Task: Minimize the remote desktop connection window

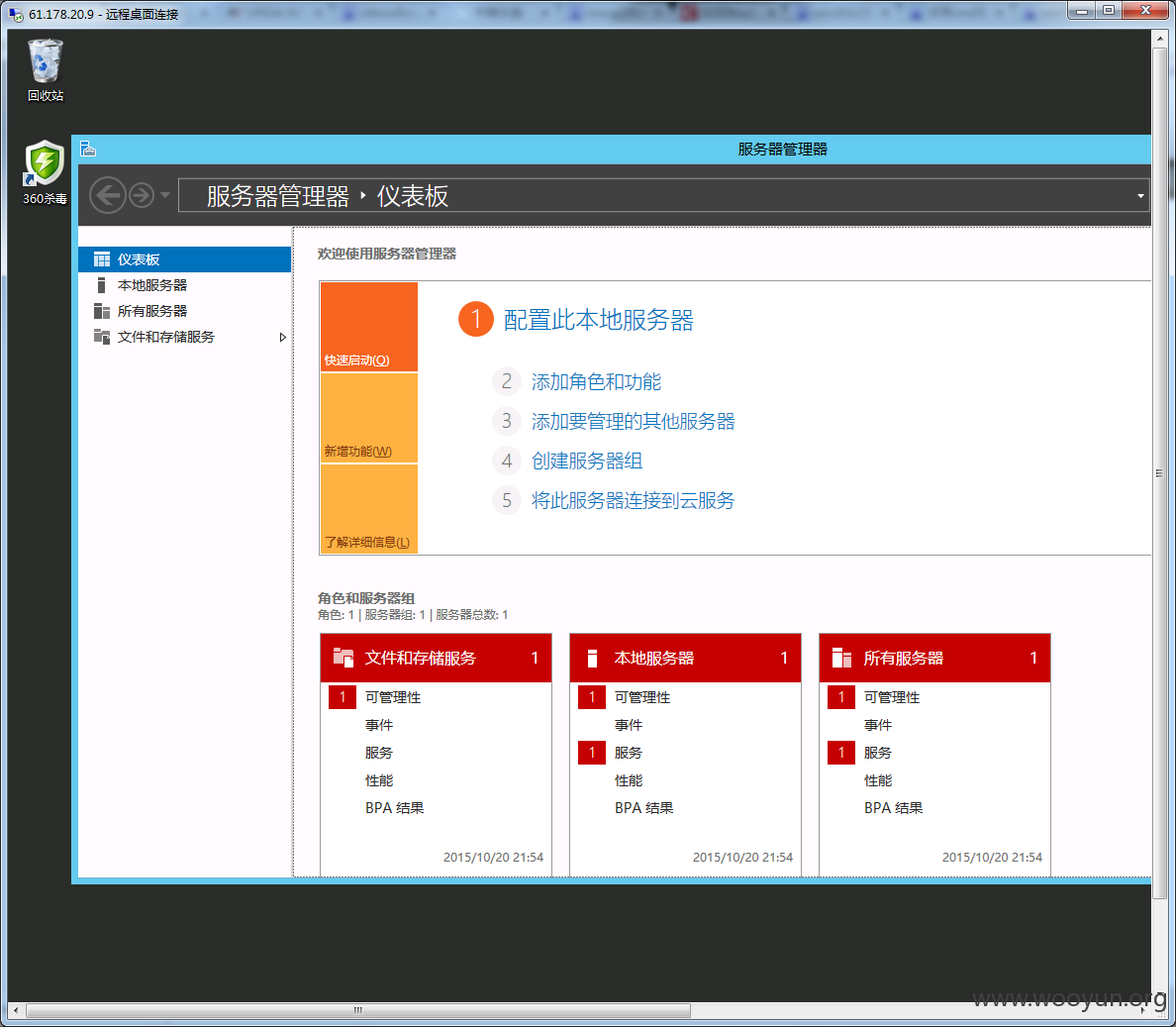Action: [x=1082, y=11]
